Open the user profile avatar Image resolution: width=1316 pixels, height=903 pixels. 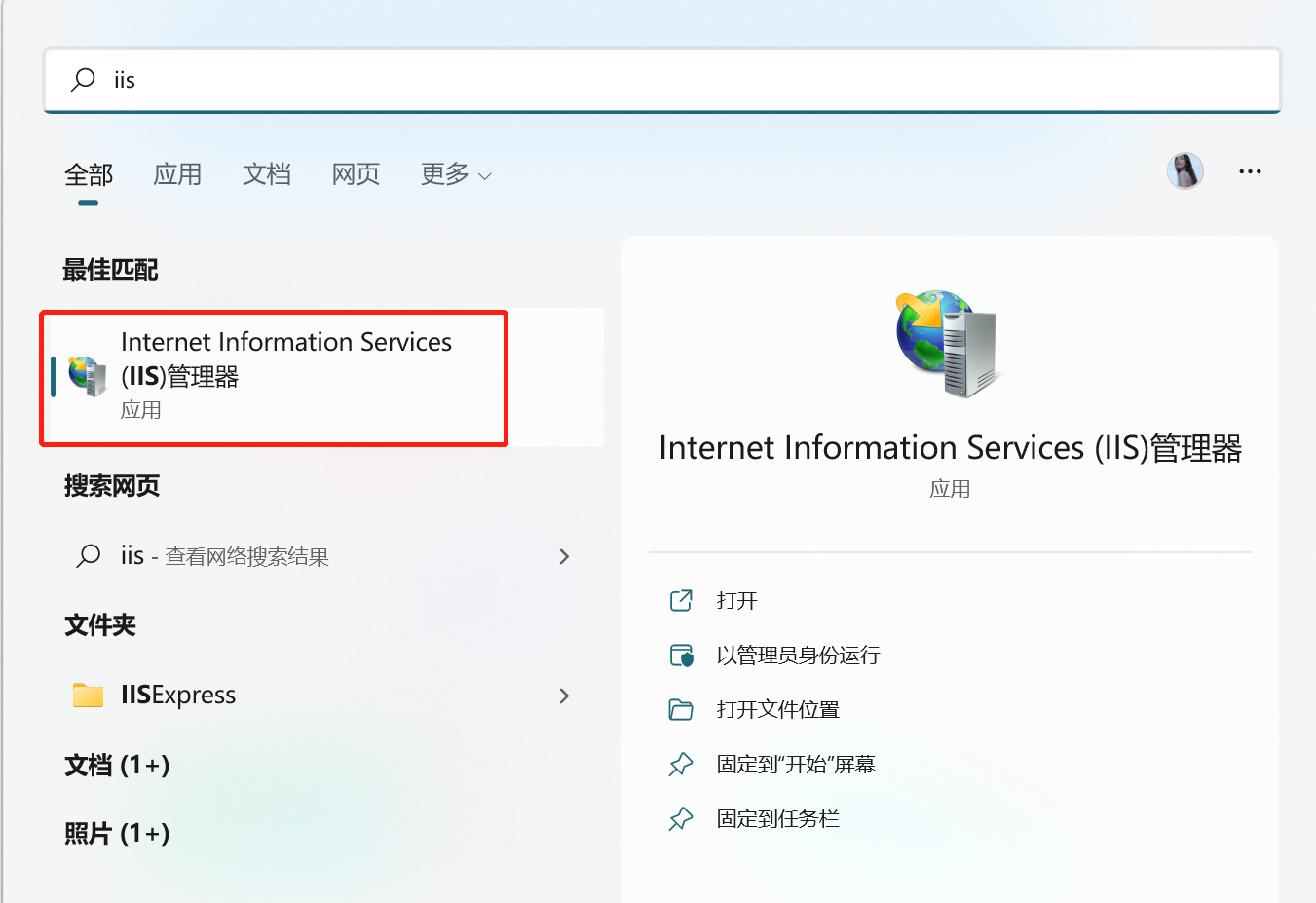(1185, 171)
